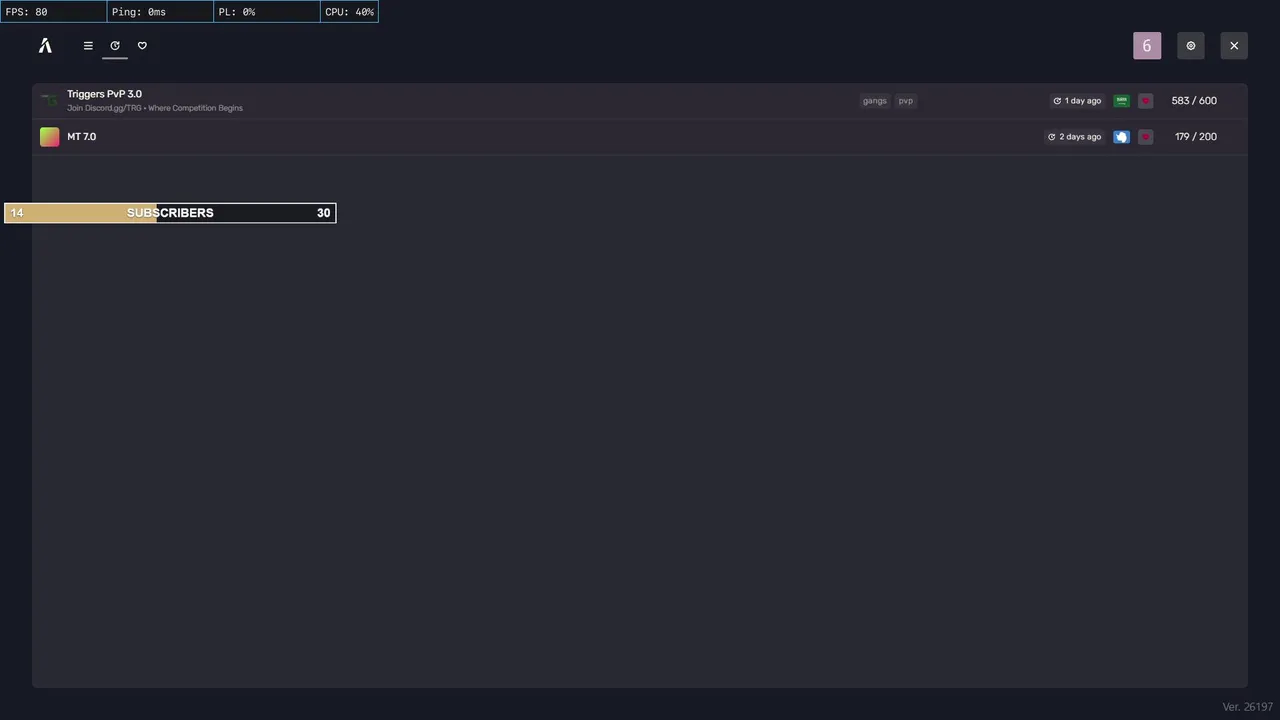1280x720 pixels.
Task: Click the 583 / 600 player count
Action: click(x=1194, y=101)
